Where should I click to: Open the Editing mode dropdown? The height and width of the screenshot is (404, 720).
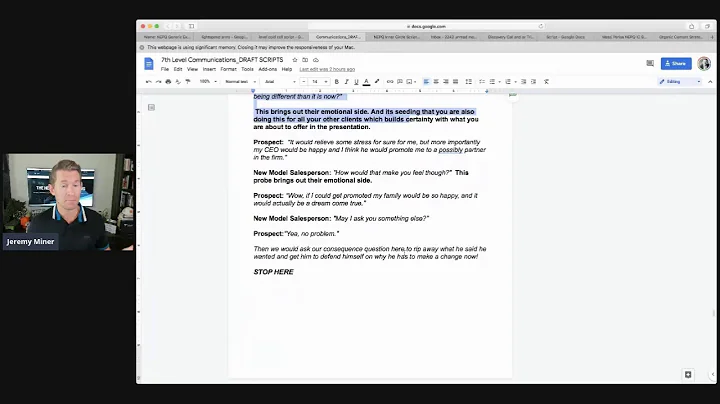[x=680, y=82]
